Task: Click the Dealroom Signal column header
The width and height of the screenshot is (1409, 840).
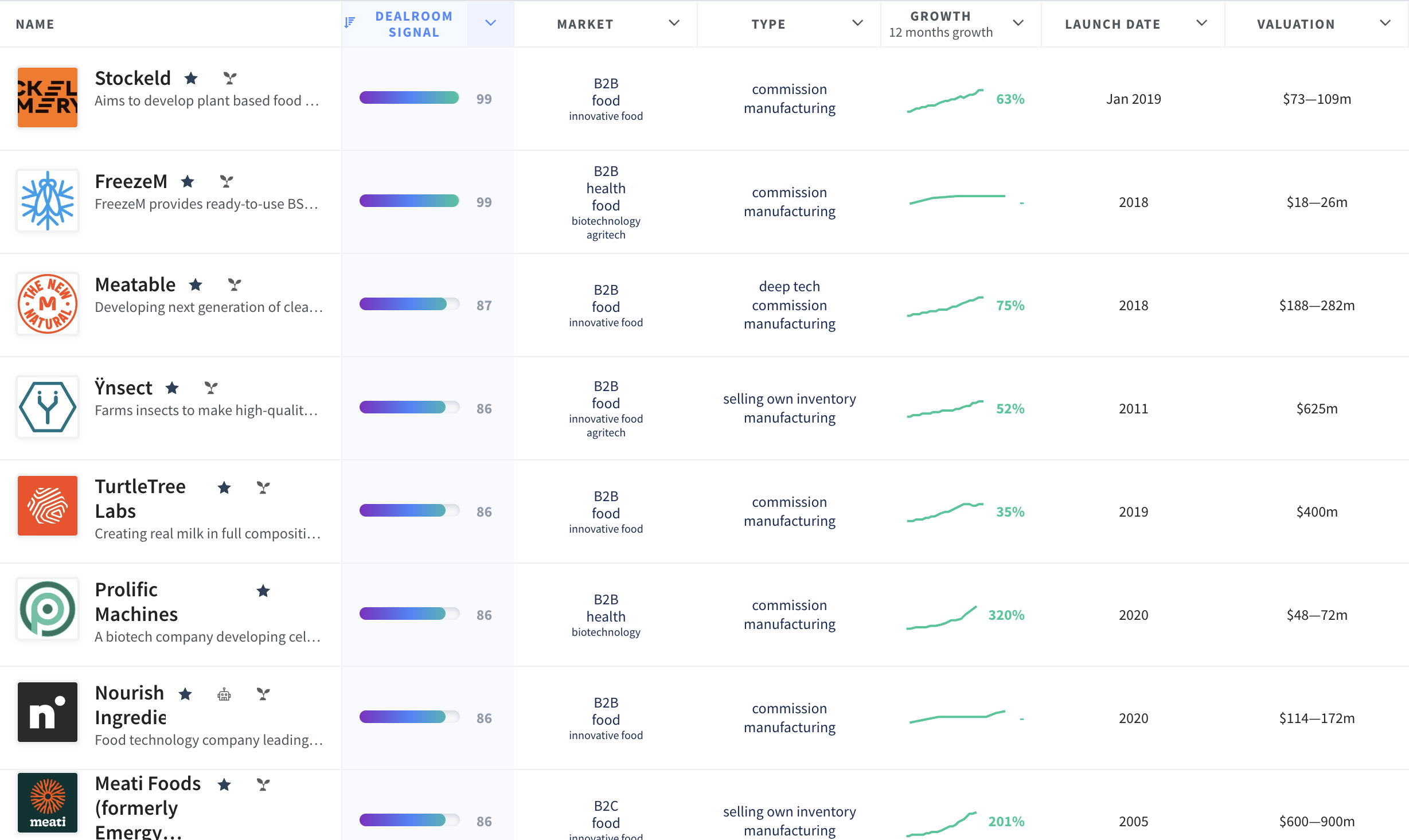Action: [x=414, y=24]
